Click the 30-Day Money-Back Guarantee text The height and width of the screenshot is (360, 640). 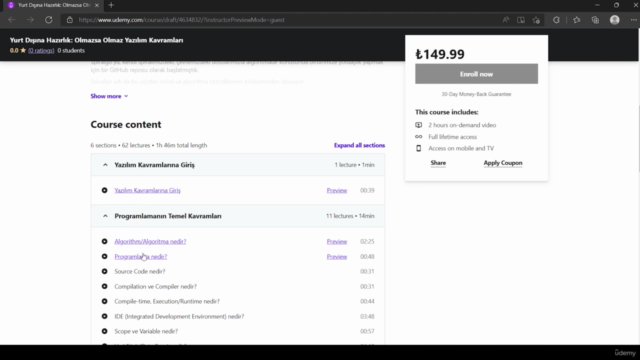click(x=476, y=94)
